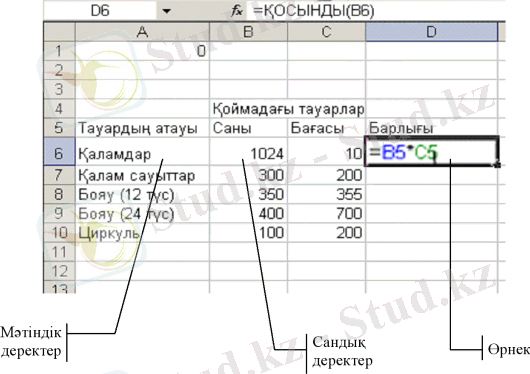This screenshot has height=374, width=530.
Task: Click cell A1 containing 0
Action: tap(142, 51)
